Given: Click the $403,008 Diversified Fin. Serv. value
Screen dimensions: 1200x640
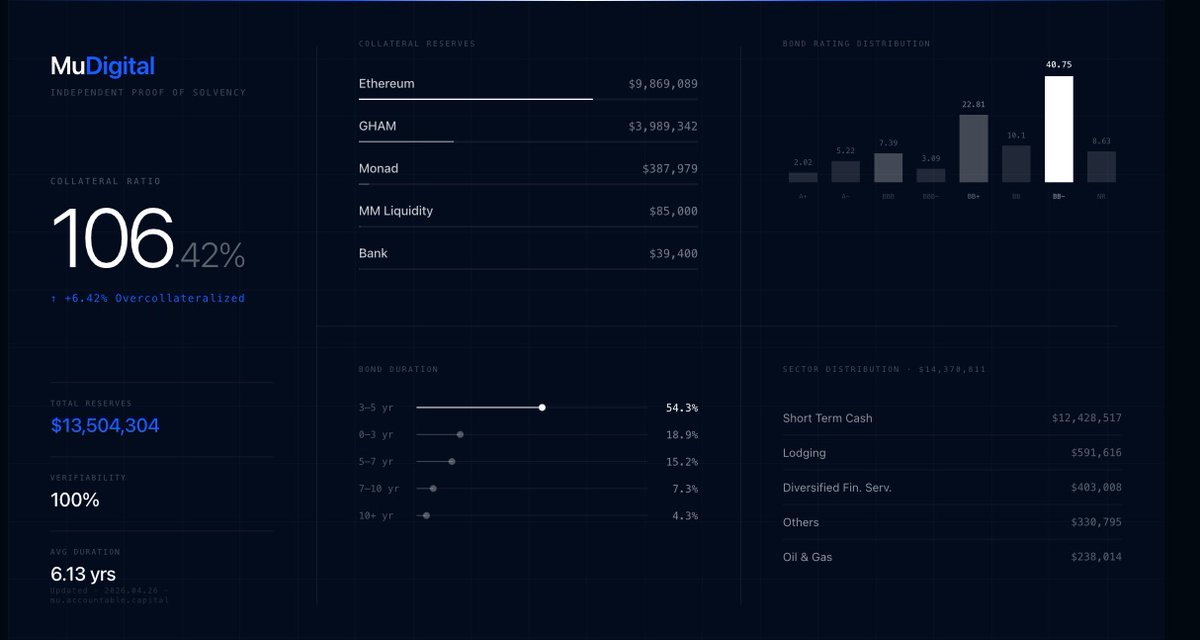Looking at the screenshot, I should (x=1096, y=488).
